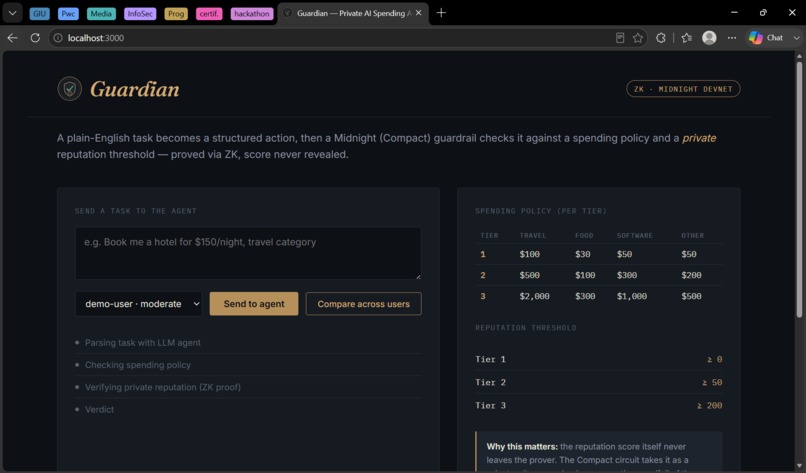Open Copilot Chat sidebar
This screenshot has height=473, width=806.
[x=765, y=38]
